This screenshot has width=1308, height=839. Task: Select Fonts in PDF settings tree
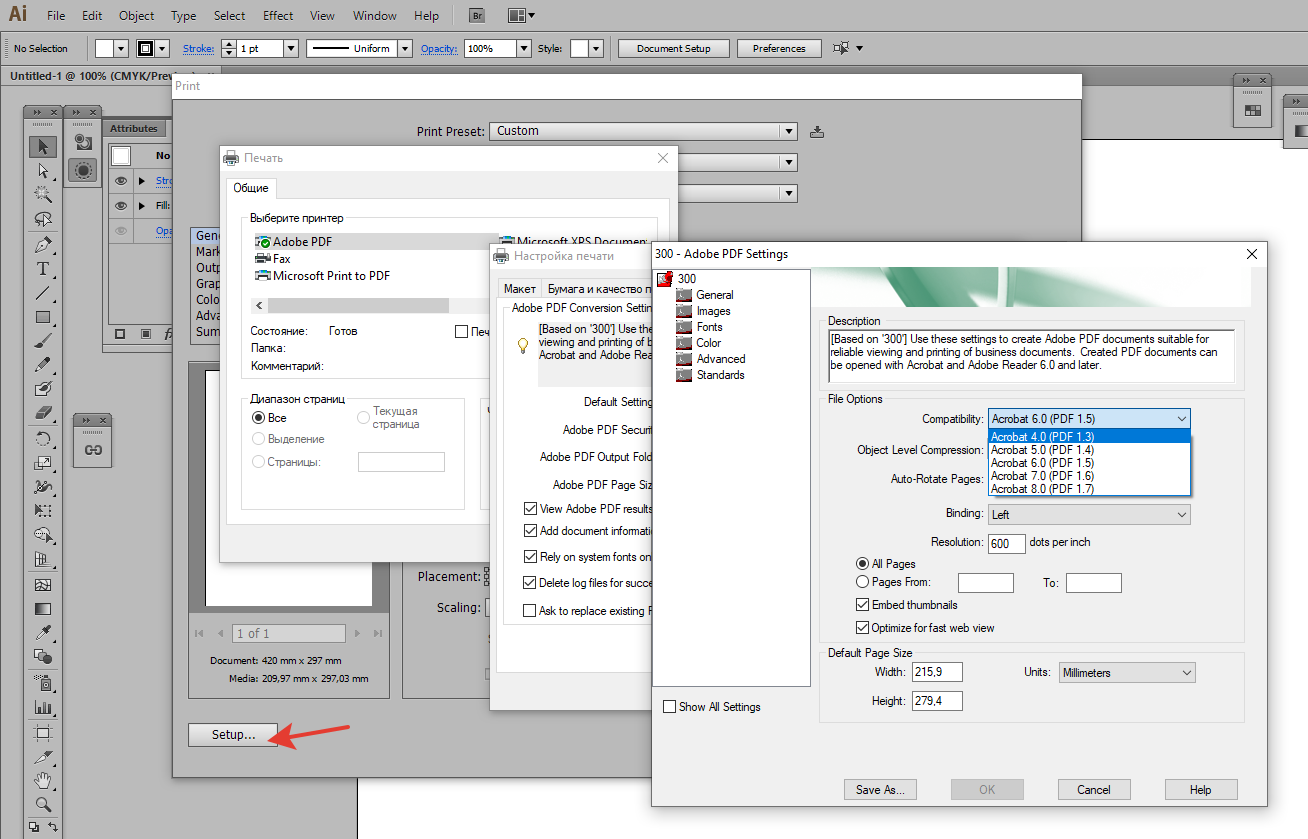pyautogui.click(x=709, y=327)
